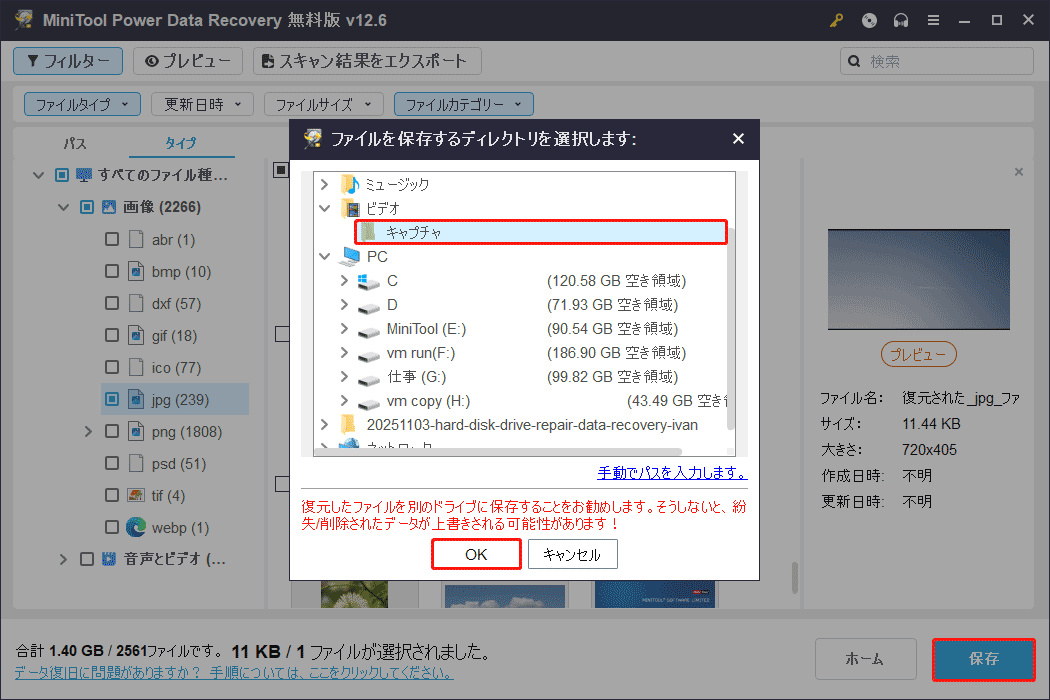Open the hamburger menu icon
Image resolution: width=1050 pixels, height=700 pixels.
(x=933, y=19)
